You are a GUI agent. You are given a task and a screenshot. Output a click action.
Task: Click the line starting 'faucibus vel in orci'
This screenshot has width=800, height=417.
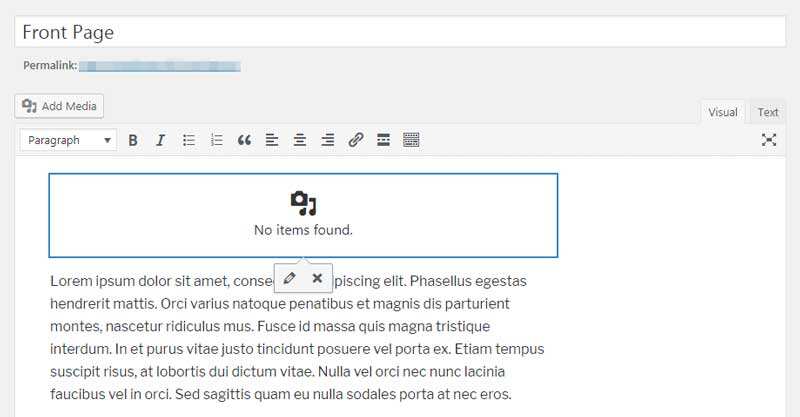pyautogui.click(x=281, y=394)
